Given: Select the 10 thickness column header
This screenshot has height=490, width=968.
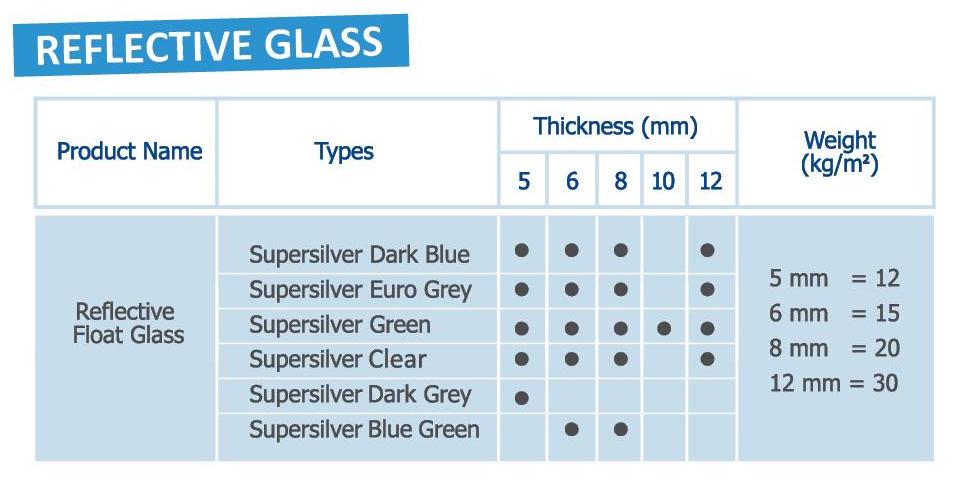Looking at the screenshot, I should tap(663, 182).
